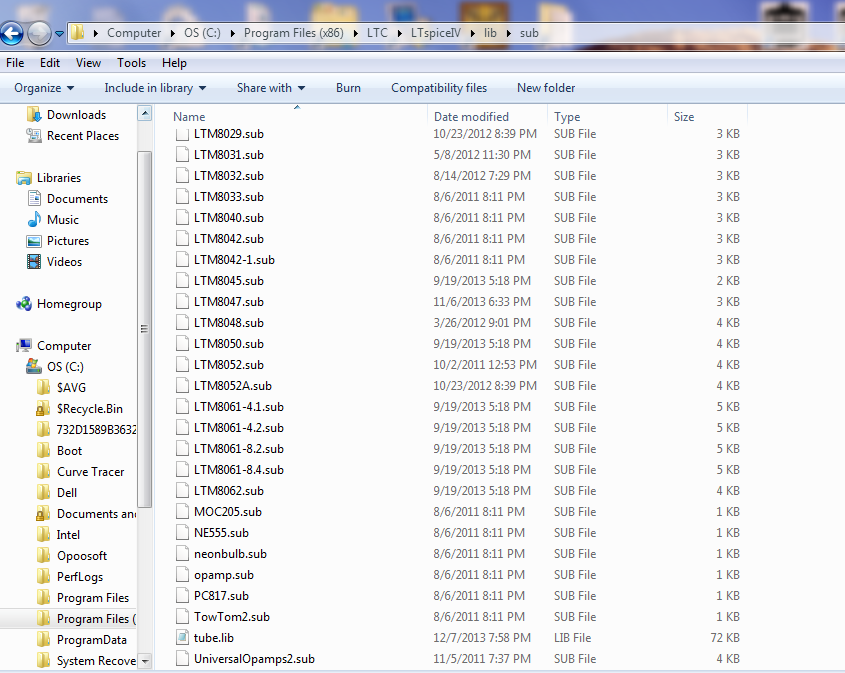Select the TowTom2.sub file icon
The height and width of the screenshot is (673, 845).
point(182,616)
